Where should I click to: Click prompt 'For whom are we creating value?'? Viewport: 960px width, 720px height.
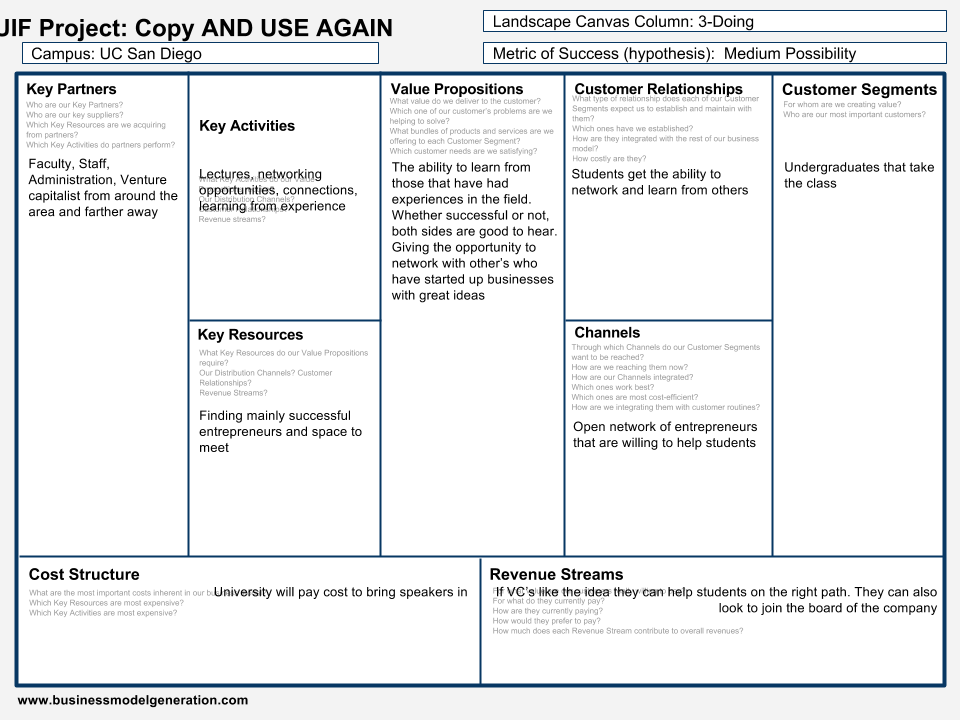(842, 105)
